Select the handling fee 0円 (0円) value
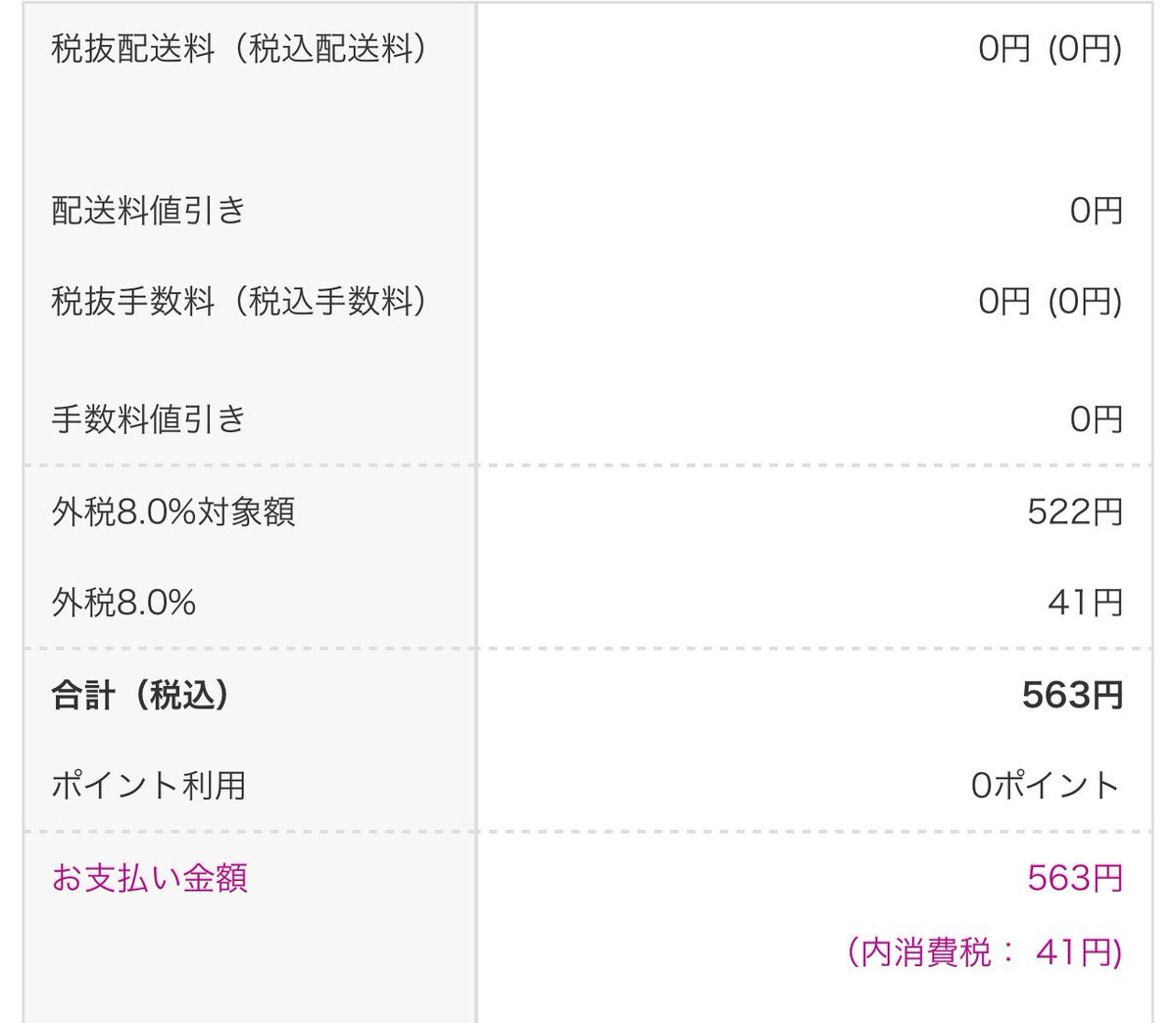Image resolution: width=1176 pixels, height=1023 pixels. [1051, 302]
